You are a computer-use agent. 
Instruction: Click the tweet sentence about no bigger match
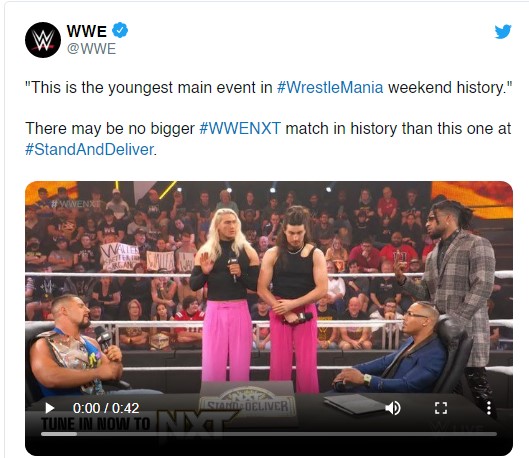click(x=268, y=139)
